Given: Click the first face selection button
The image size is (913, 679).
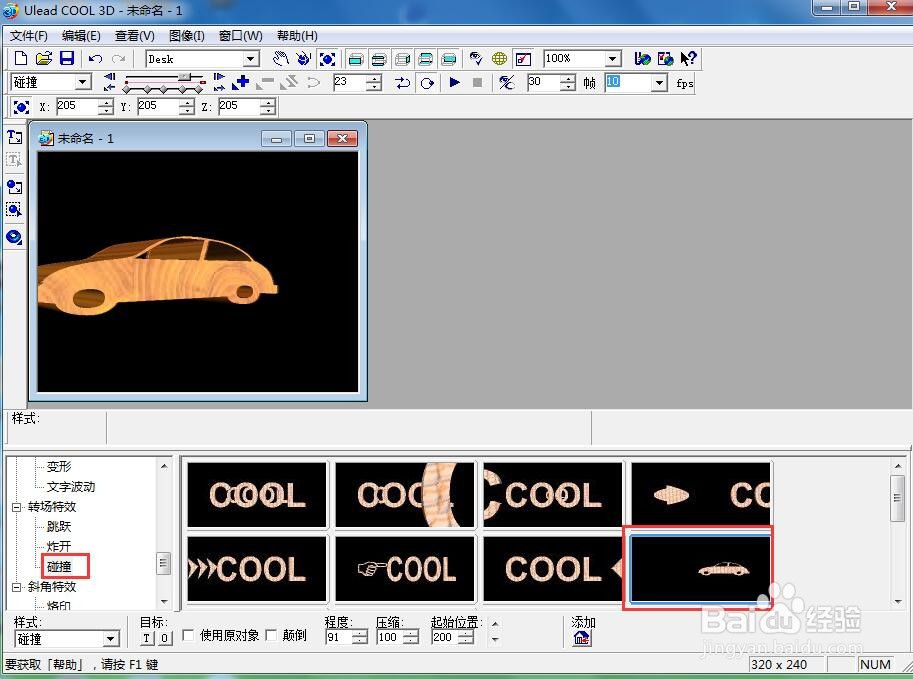Looking at the screenshot, I should click(x=356, y=59).
